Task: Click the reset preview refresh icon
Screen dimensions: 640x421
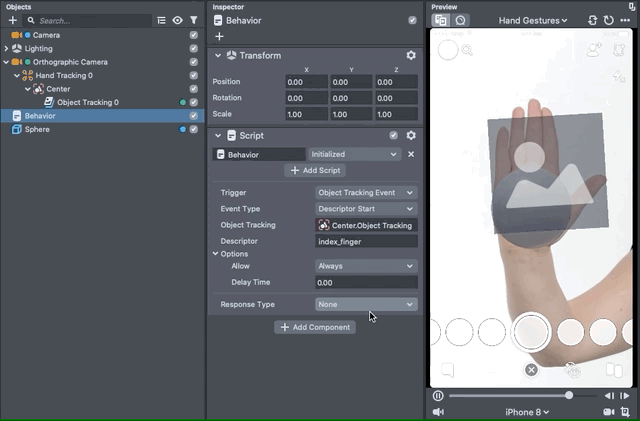Action: (609, 20)
